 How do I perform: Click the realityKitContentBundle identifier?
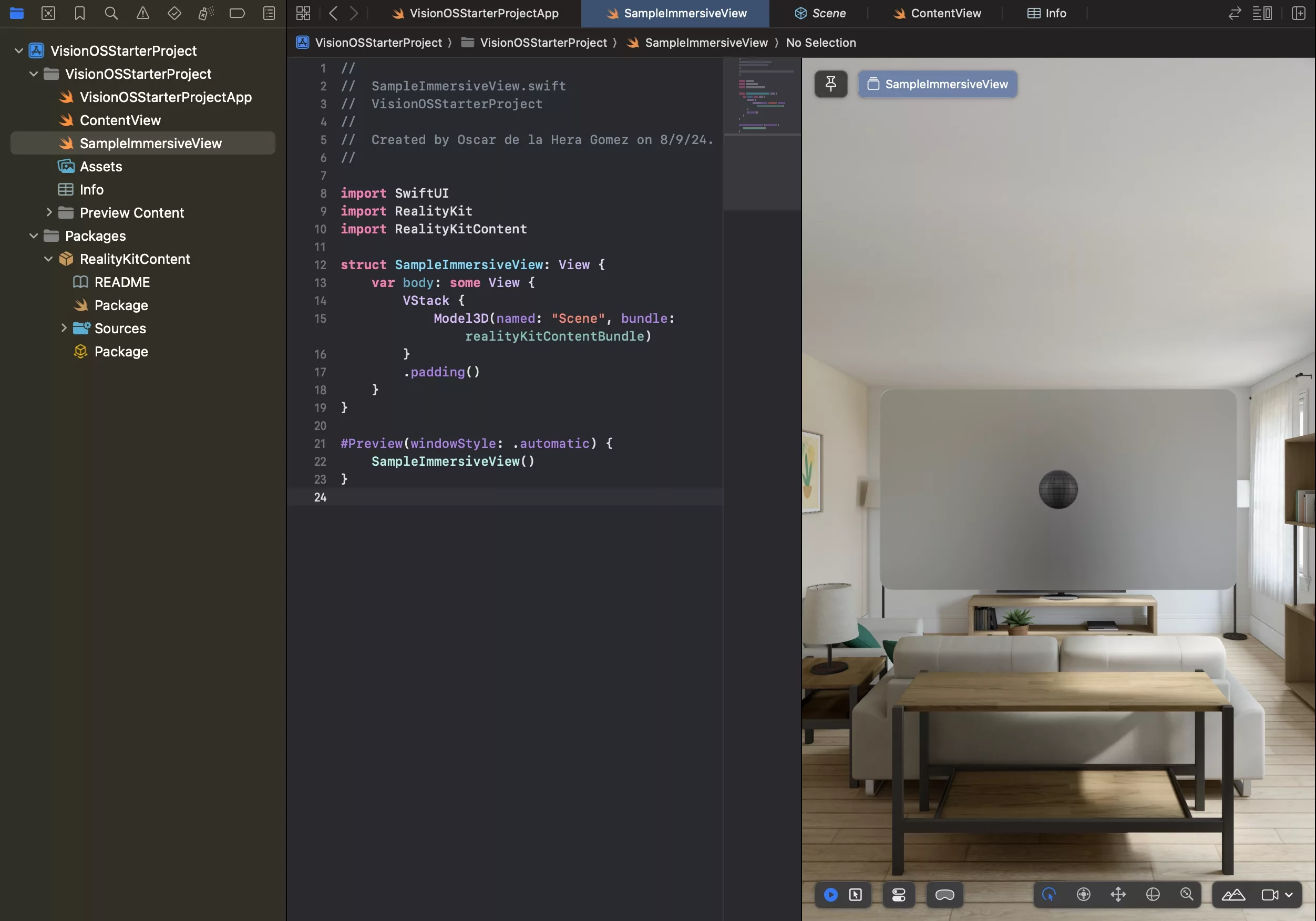pos(554,336)
